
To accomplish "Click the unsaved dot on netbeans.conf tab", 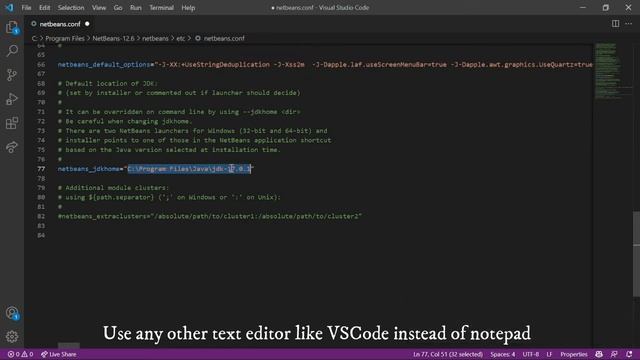I will pyautogui.click(x=87, y=24).
